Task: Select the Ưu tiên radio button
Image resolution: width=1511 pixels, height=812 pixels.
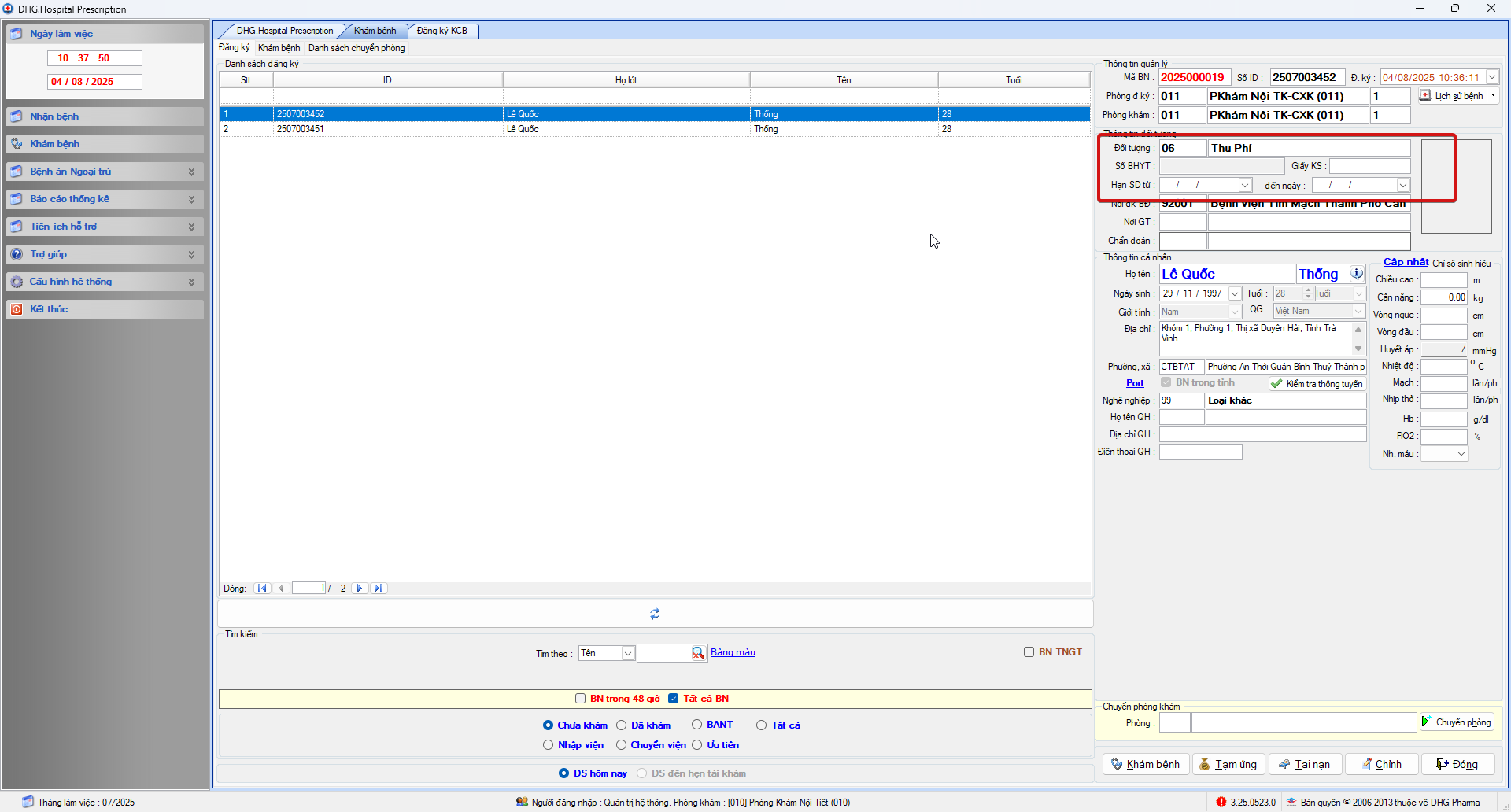Action: 696,745
